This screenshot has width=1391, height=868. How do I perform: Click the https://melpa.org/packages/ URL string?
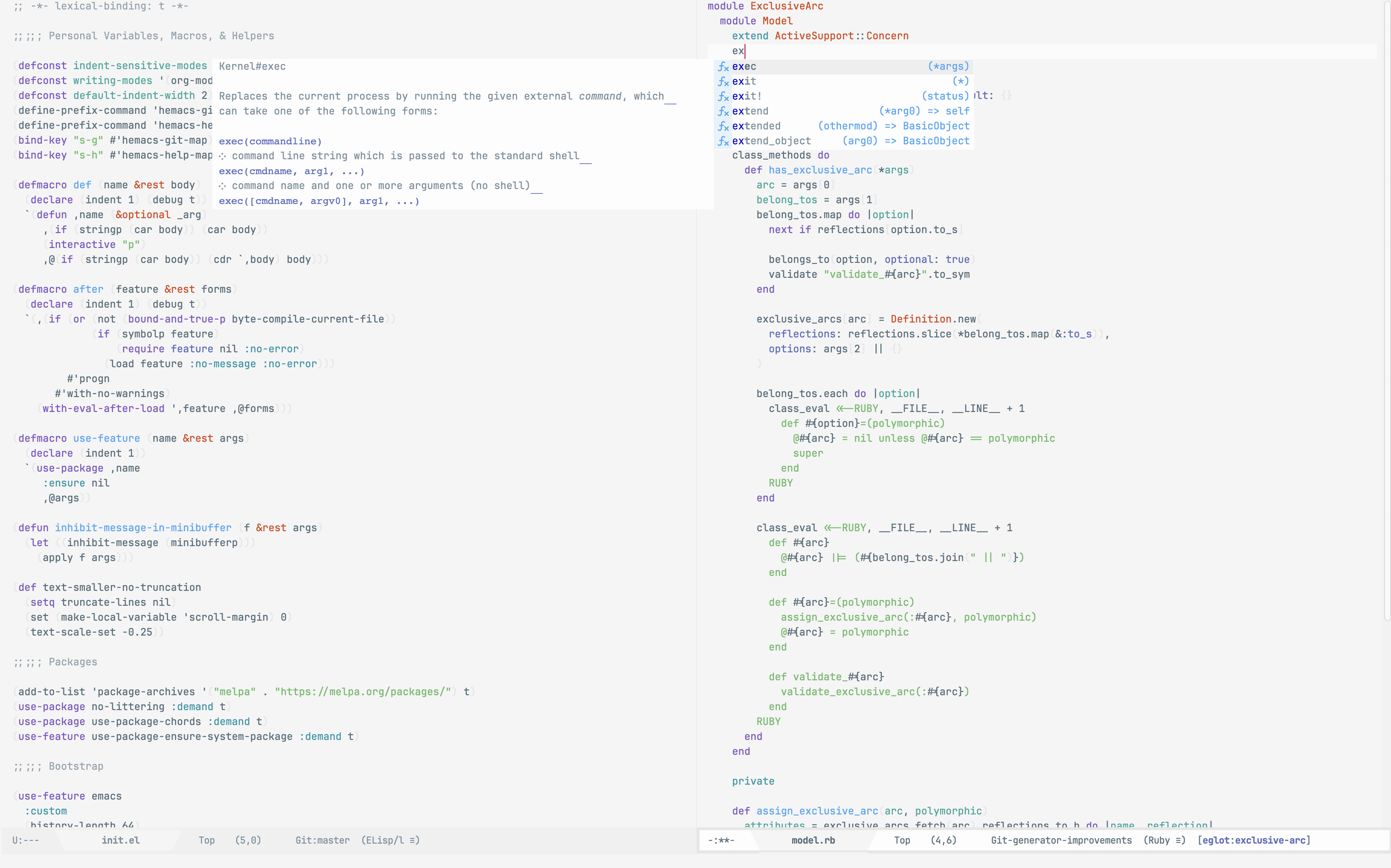click(x=363, y=692)
